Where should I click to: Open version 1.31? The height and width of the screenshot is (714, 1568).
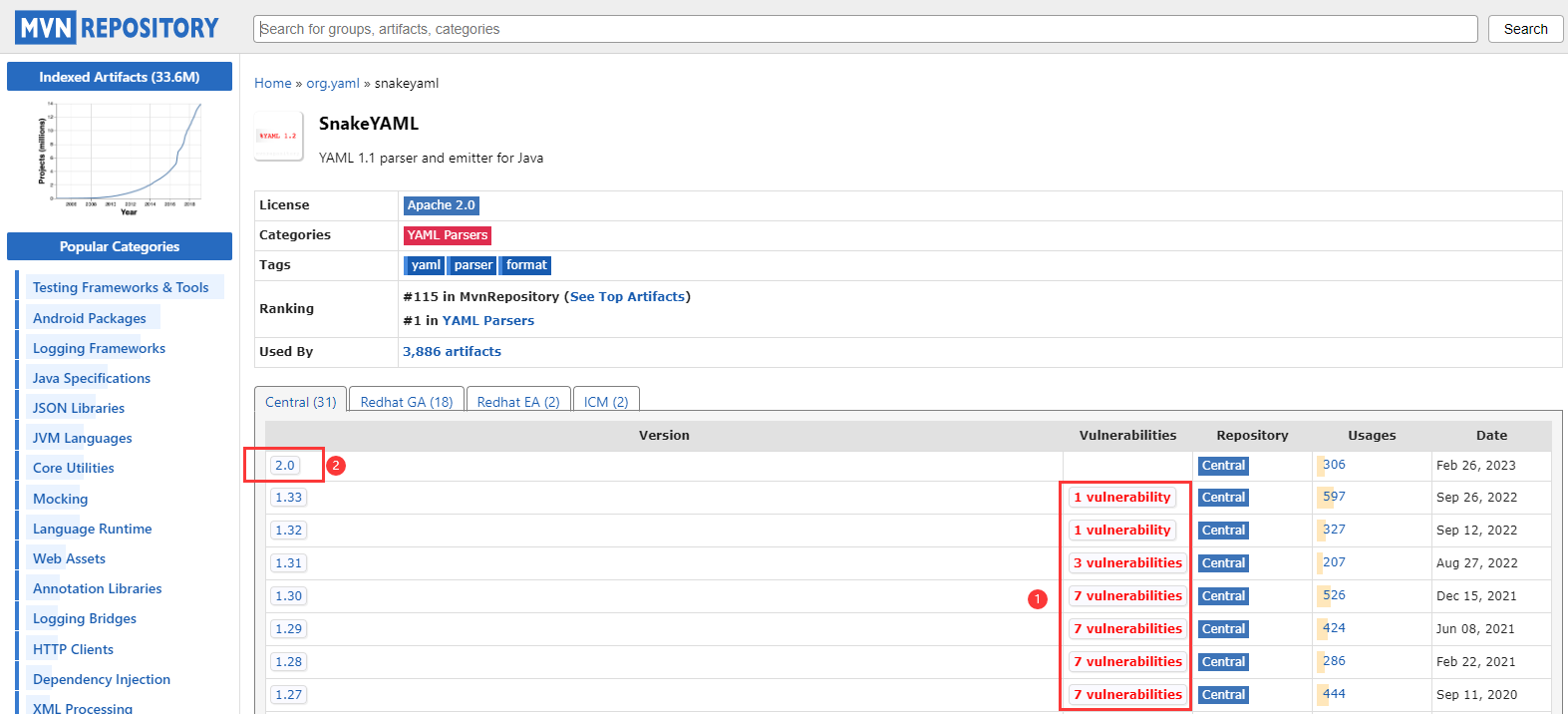[289, 563]
